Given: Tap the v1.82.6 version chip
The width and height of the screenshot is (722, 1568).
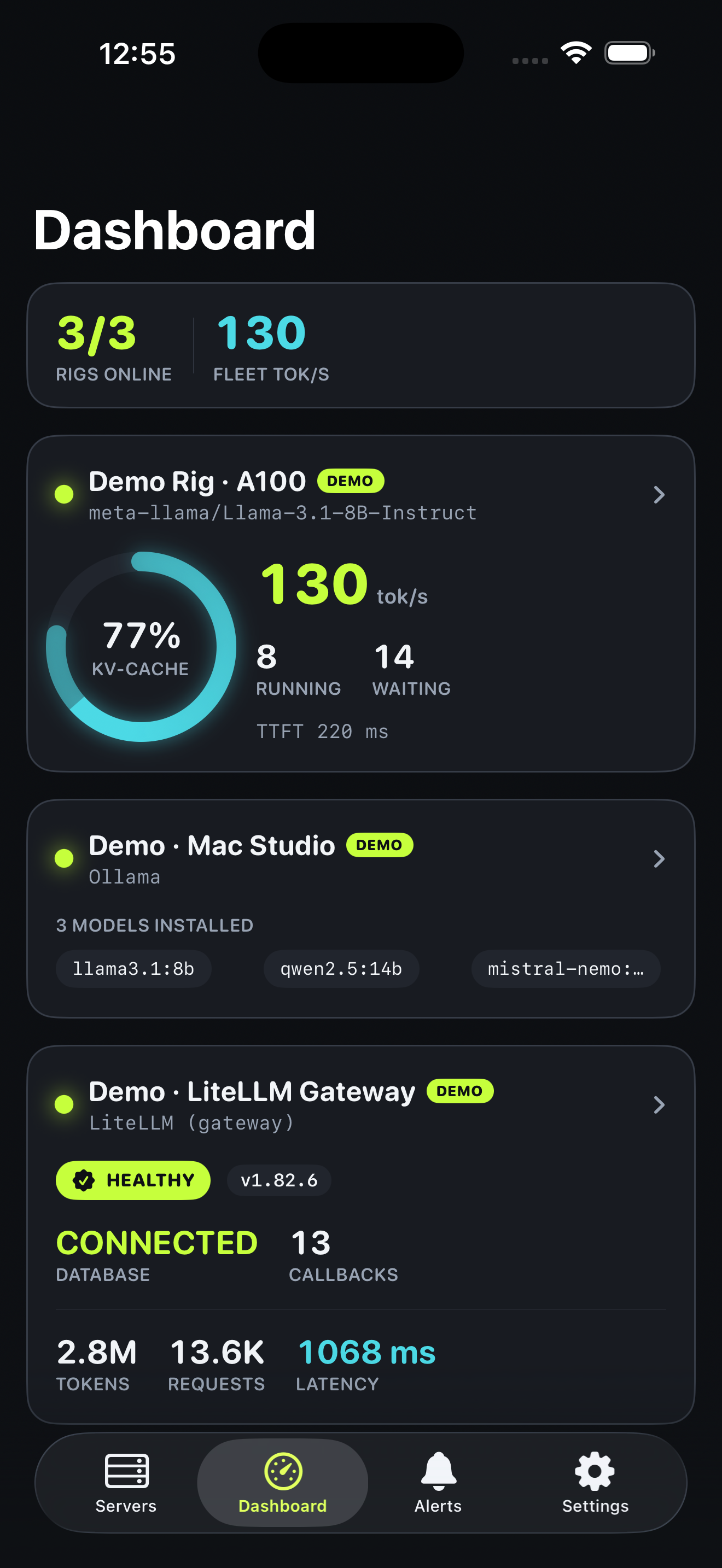Looking at the screenshot, I should pos(279,1180).
